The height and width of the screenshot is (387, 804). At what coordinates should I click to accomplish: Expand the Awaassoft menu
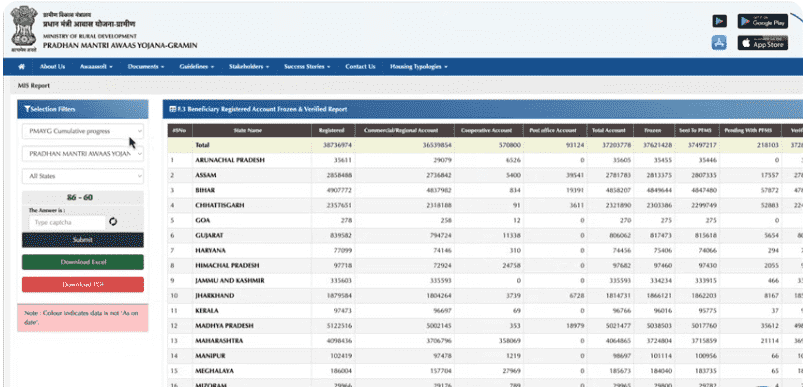point(96,67)
